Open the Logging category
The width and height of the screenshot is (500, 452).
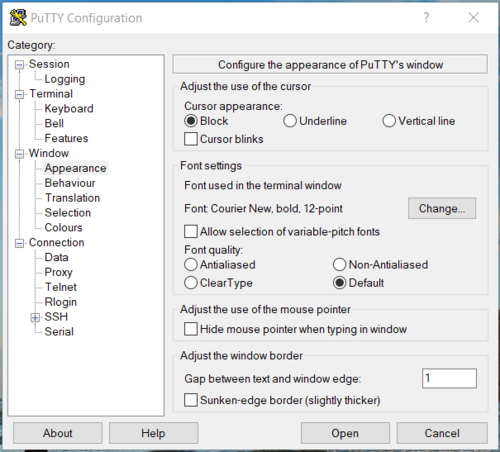pyautogui.click(x=65, y=79)
